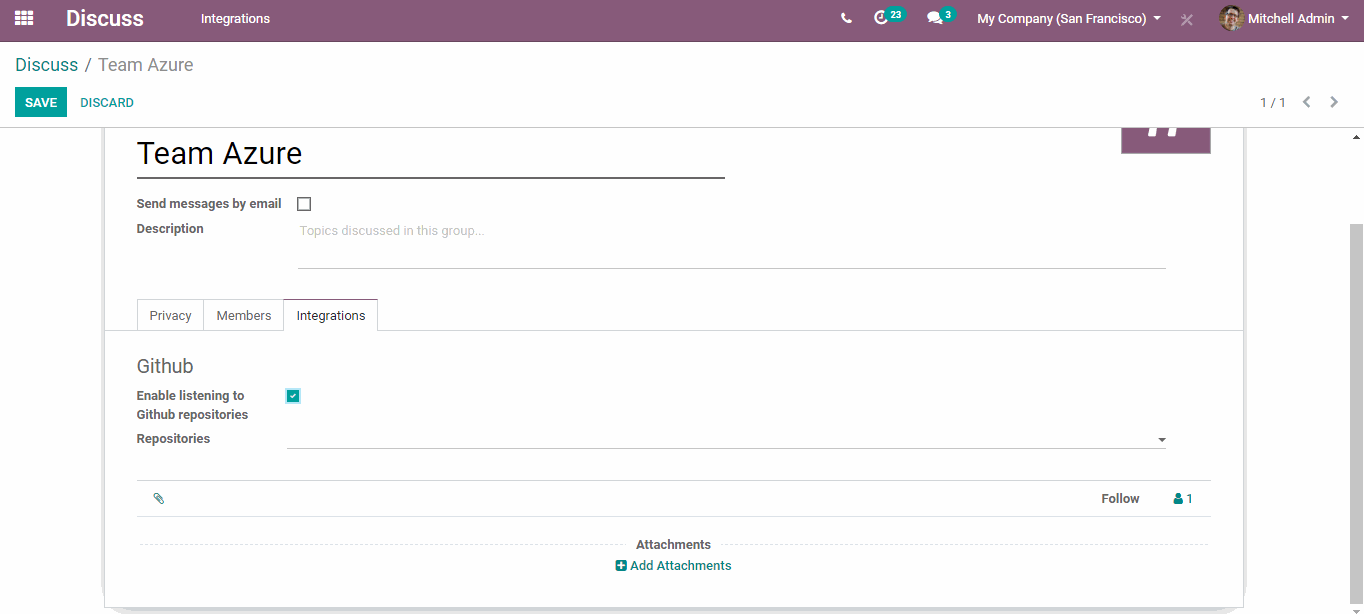
Task: Switch to the Privacy tab
Action: [170, 315]
